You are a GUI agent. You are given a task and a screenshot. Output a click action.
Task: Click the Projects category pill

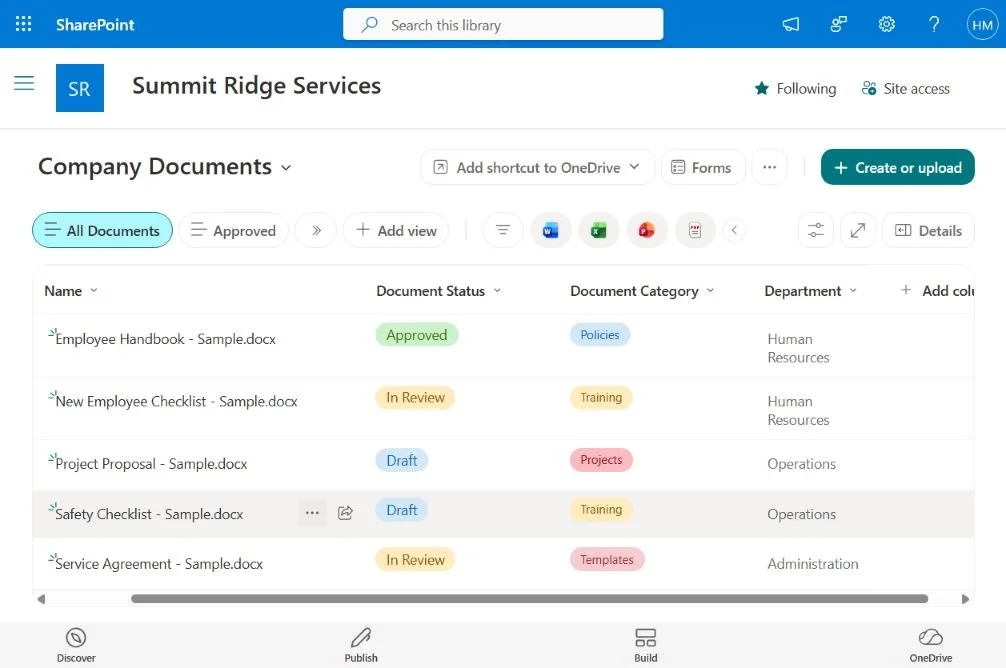pos(601,459)
